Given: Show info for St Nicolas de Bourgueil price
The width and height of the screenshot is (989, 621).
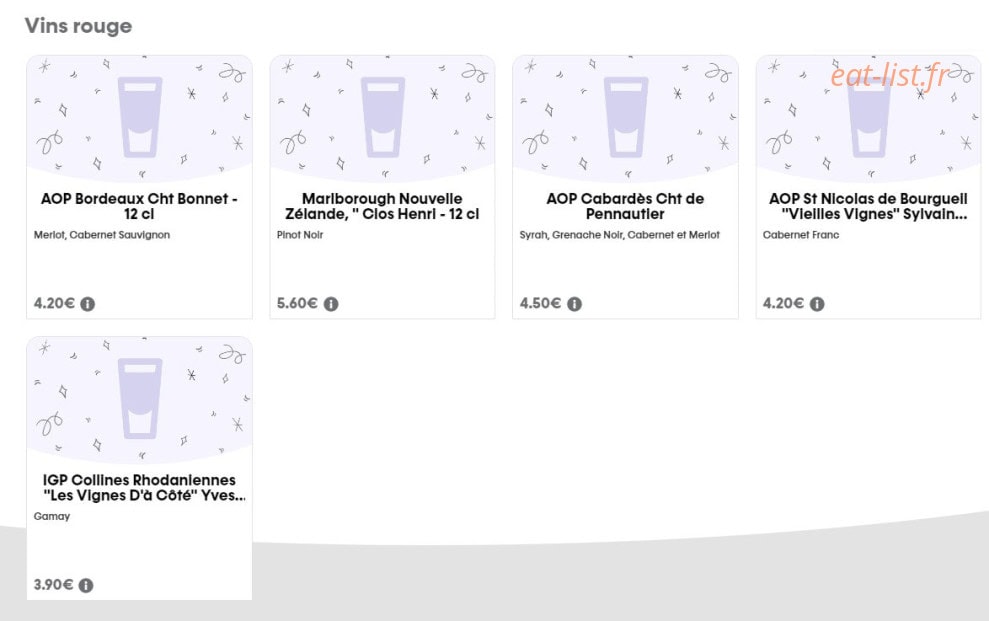Looking at the screenshot, I should pyautogui.click(x=817, y=304).
